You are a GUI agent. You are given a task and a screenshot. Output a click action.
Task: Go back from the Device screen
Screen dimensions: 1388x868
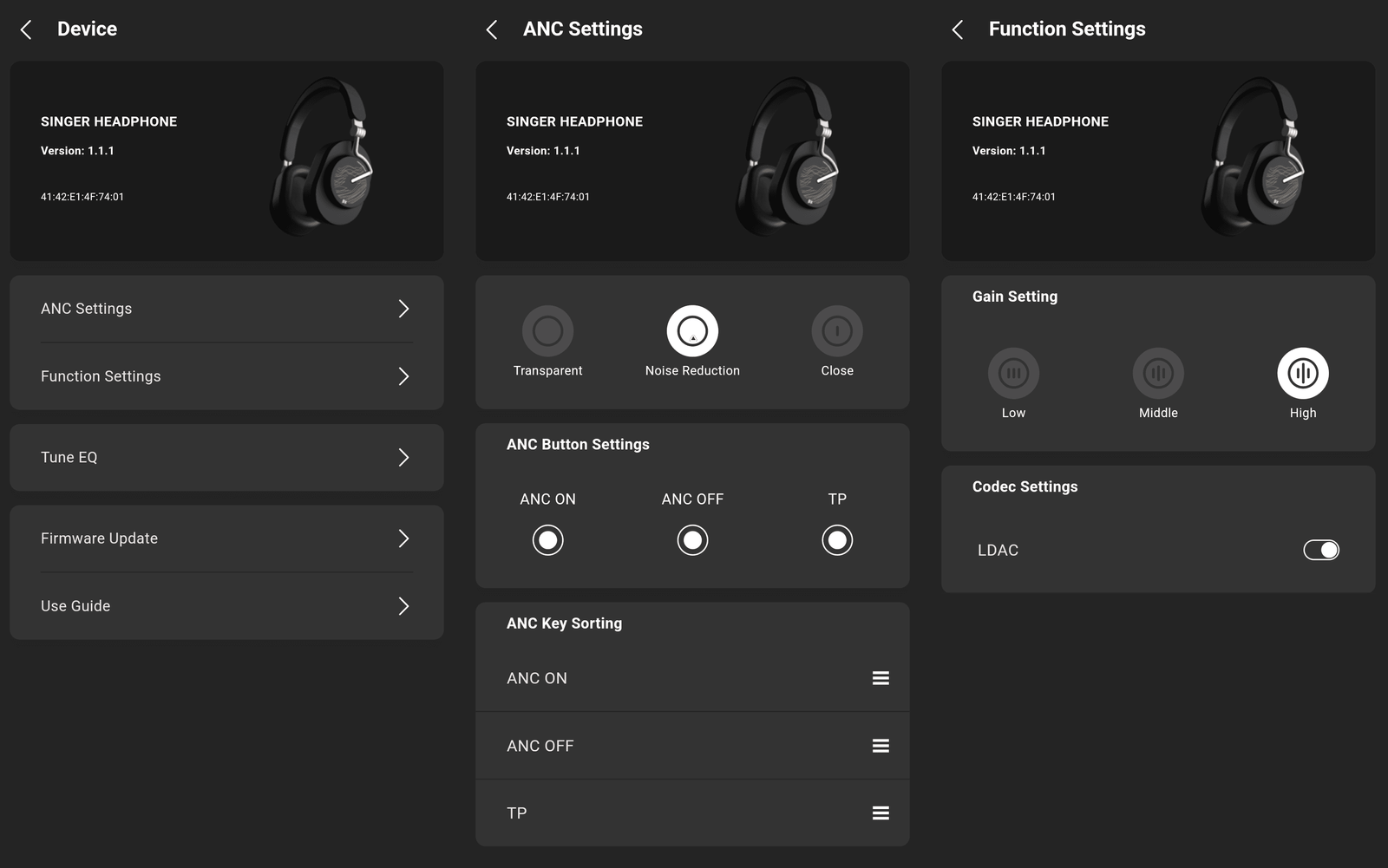click(x=26, y=29)
